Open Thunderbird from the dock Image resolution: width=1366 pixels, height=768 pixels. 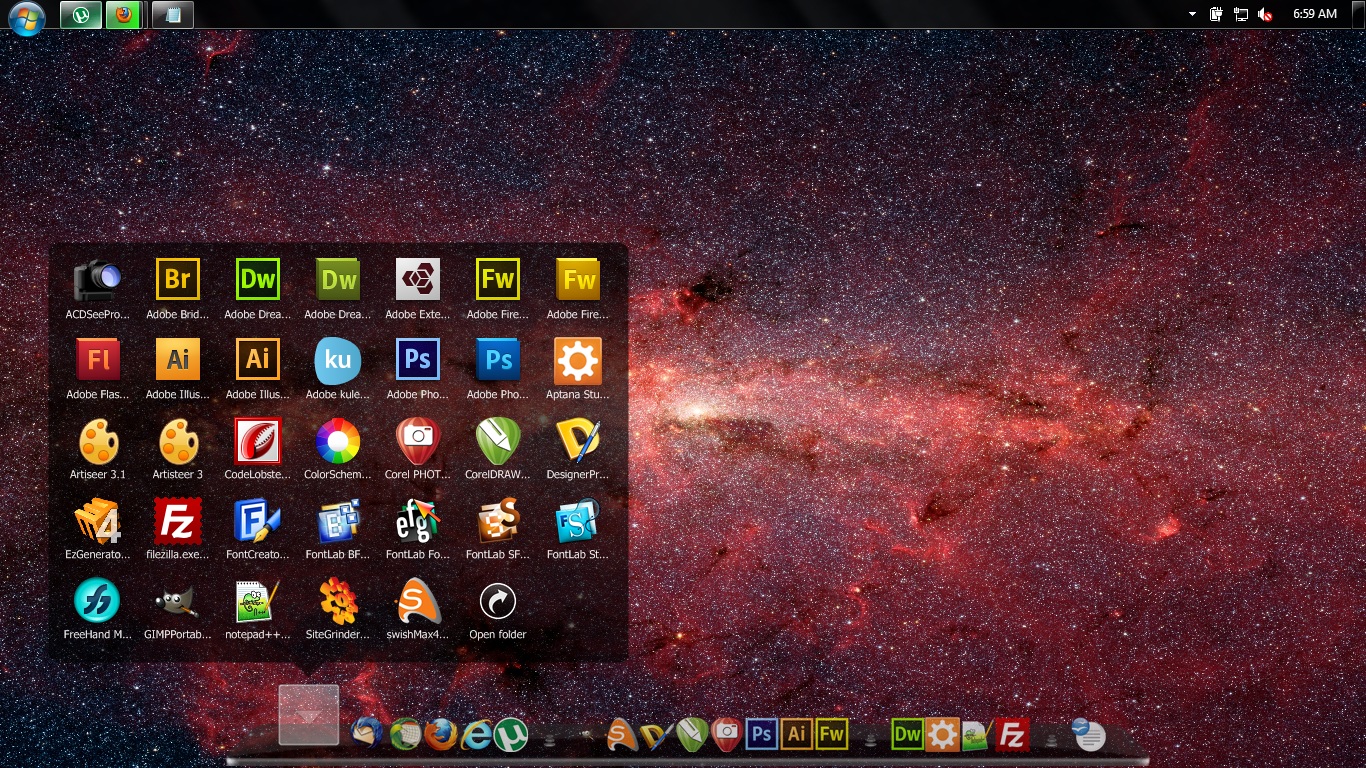[x=367, y=733]
